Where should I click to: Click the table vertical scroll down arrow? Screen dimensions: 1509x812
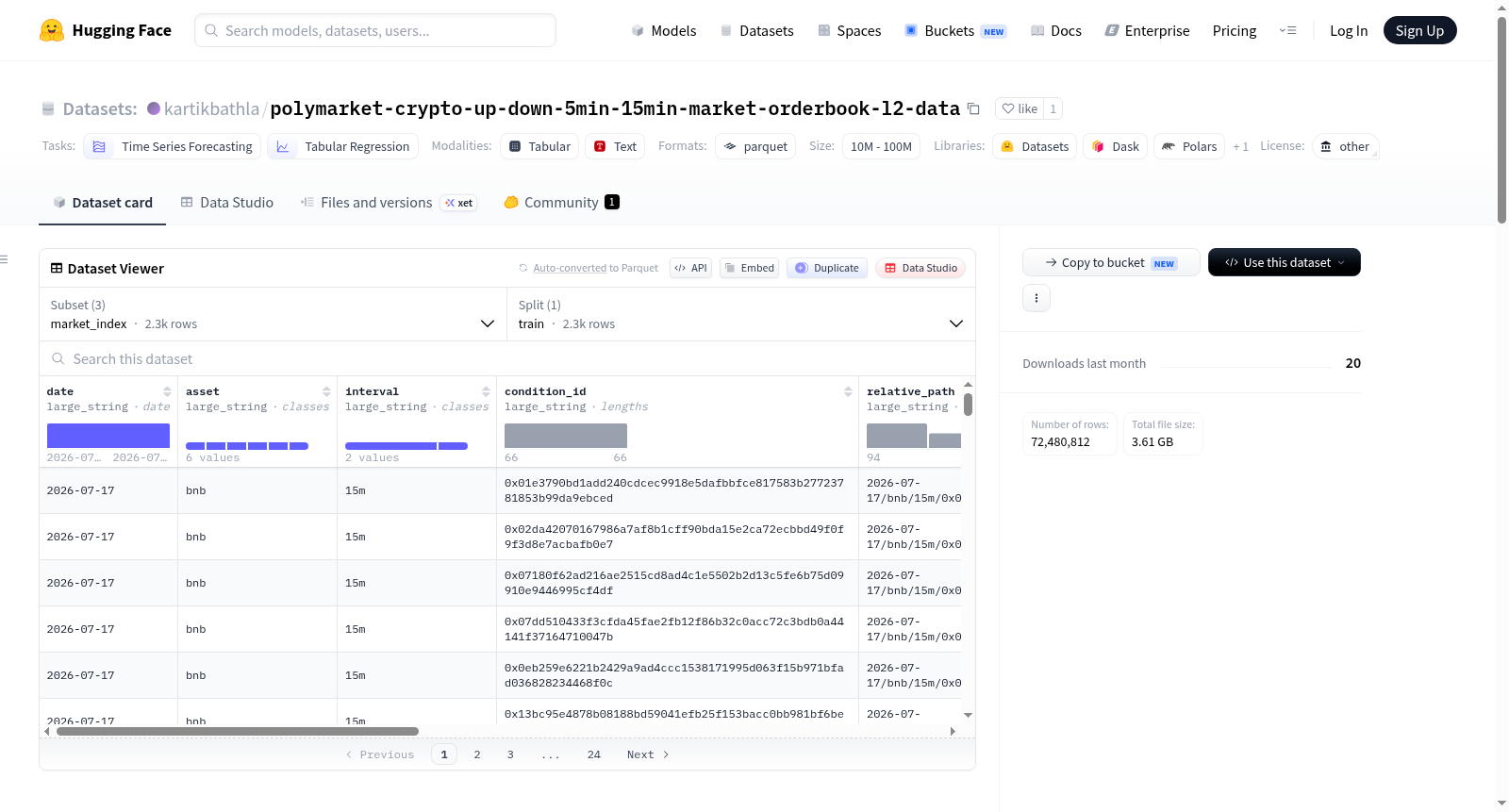click(x=968, y=715)
